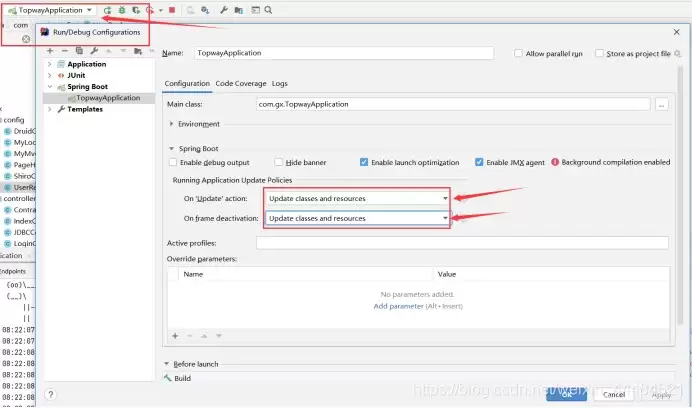Select DruidC class in project tree
This screenshot has height=408, width=692.
[x=19, y=131]
